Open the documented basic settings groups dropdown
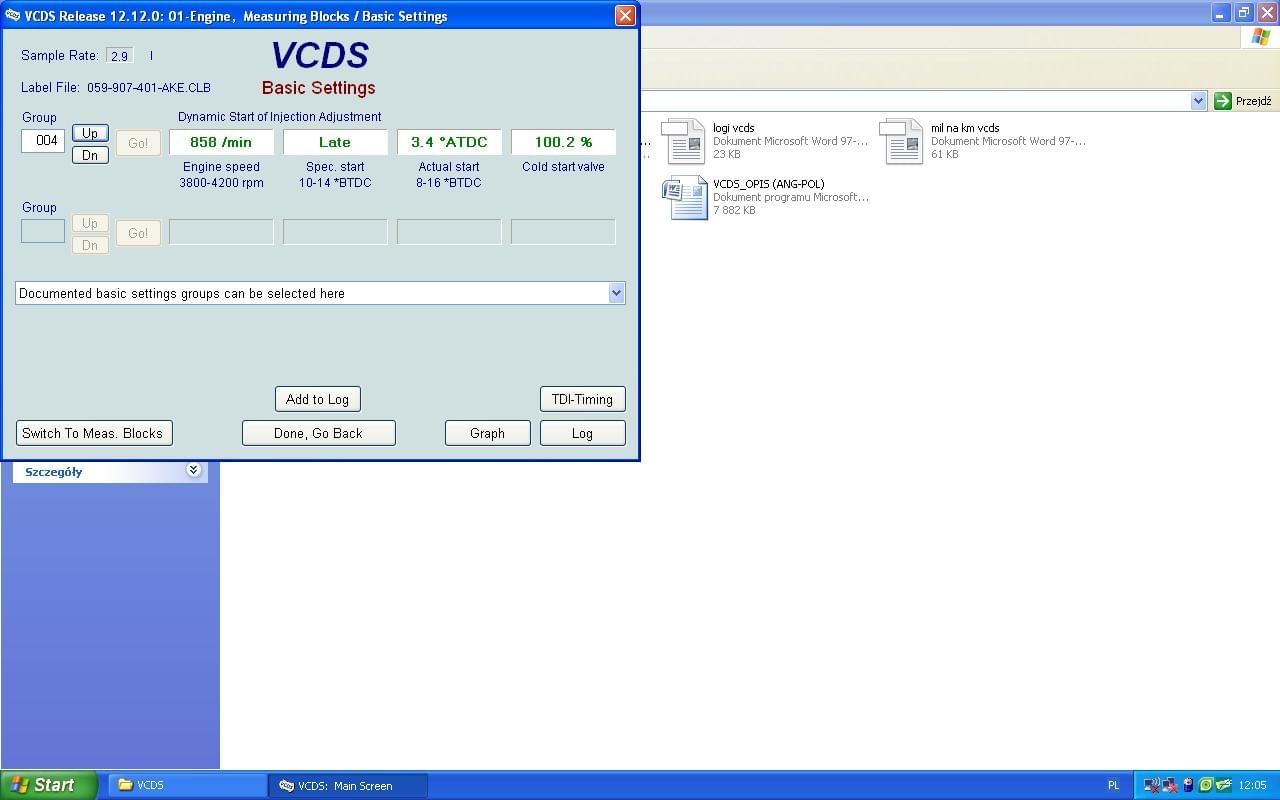1280x800 pixels. [x=616, y=293]
